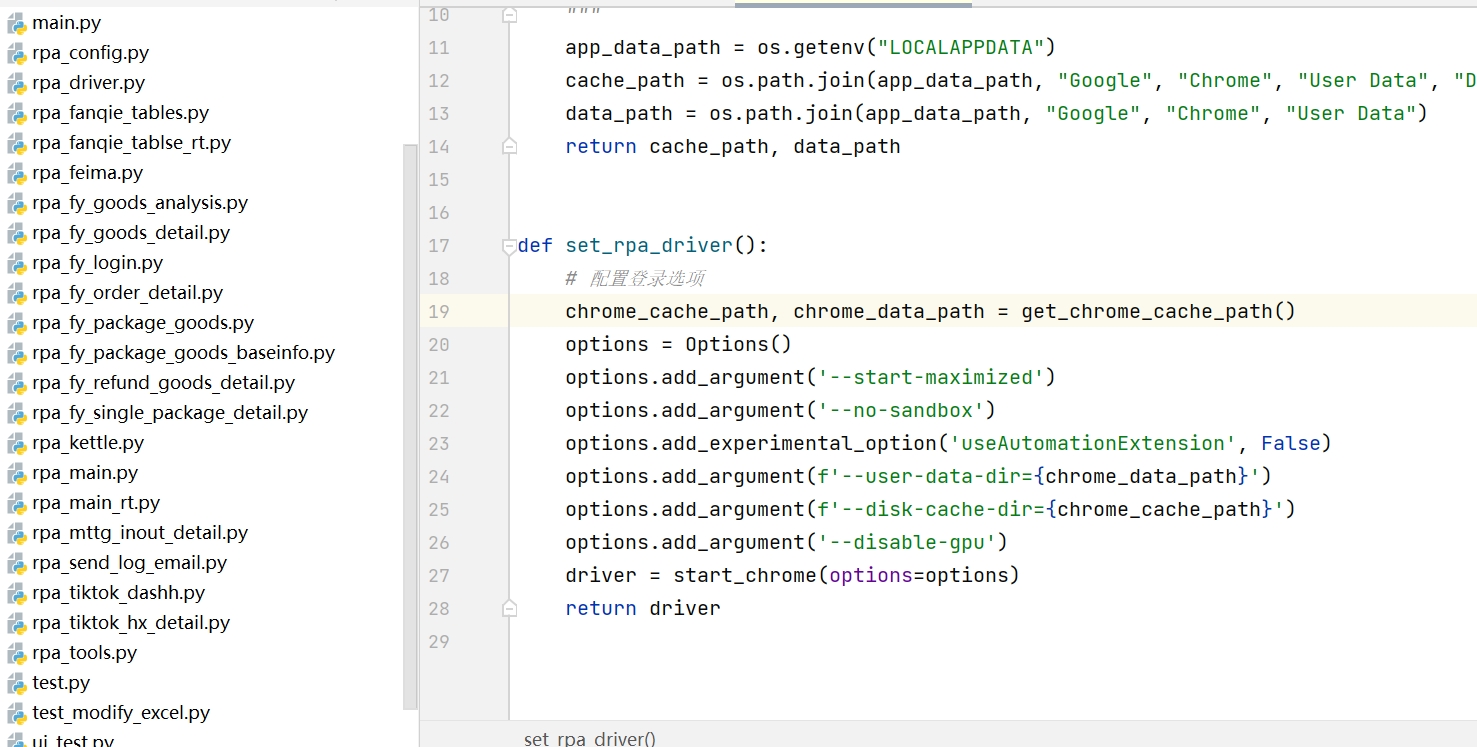Click fold end marker at line 14

[509, 146]
